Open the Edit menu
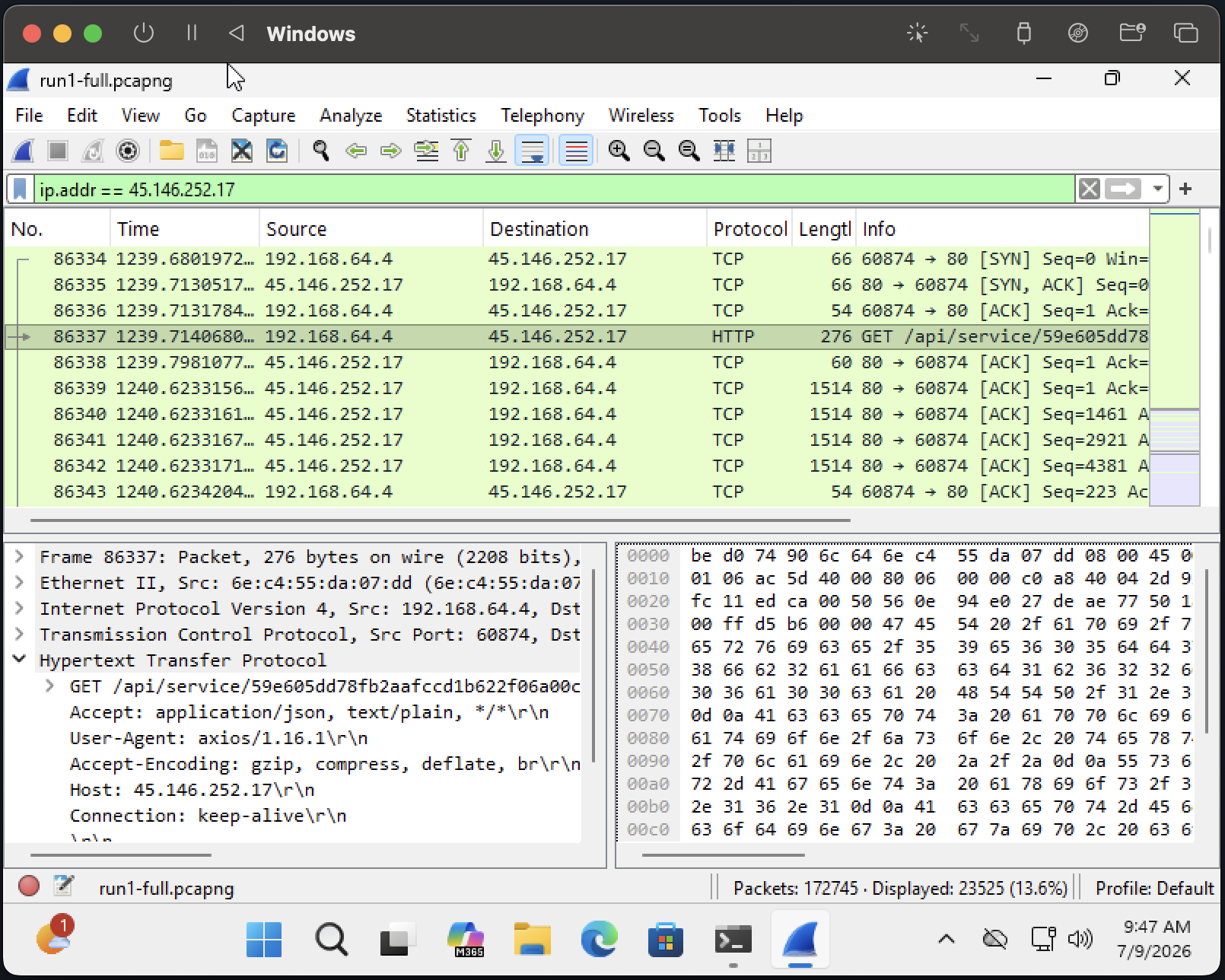 click(82, 116)
